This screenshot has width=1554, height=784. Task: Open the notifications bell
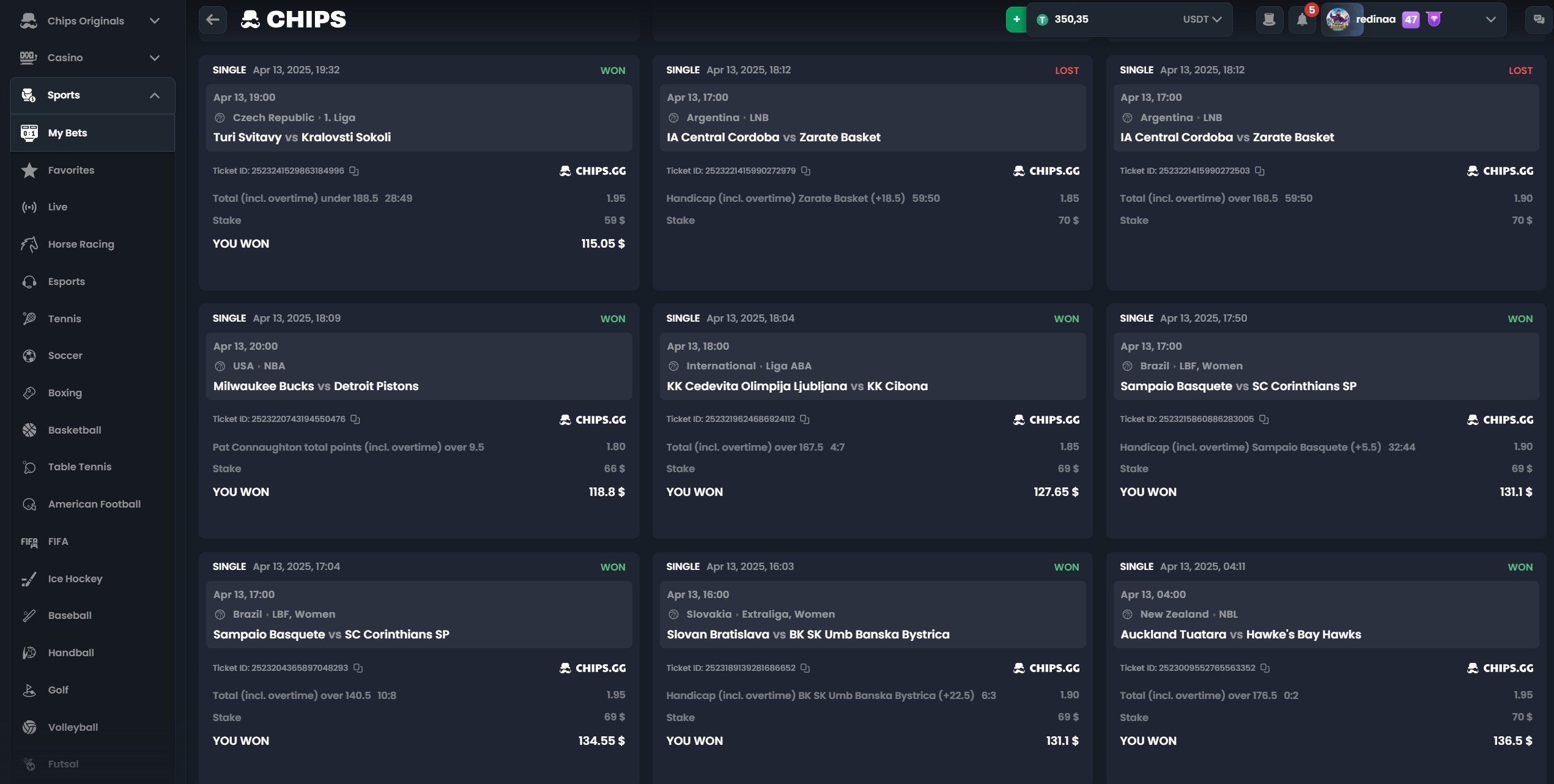[1302, 20]
